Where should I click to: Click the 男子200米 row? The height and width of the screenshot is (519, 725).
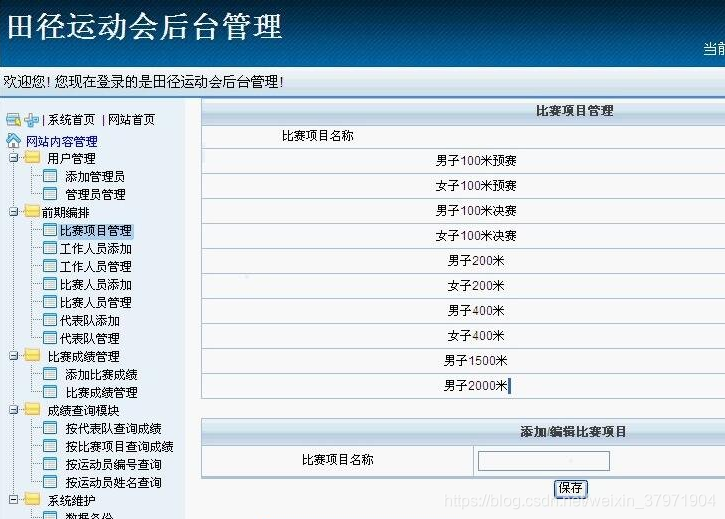(x=463, y=261)
